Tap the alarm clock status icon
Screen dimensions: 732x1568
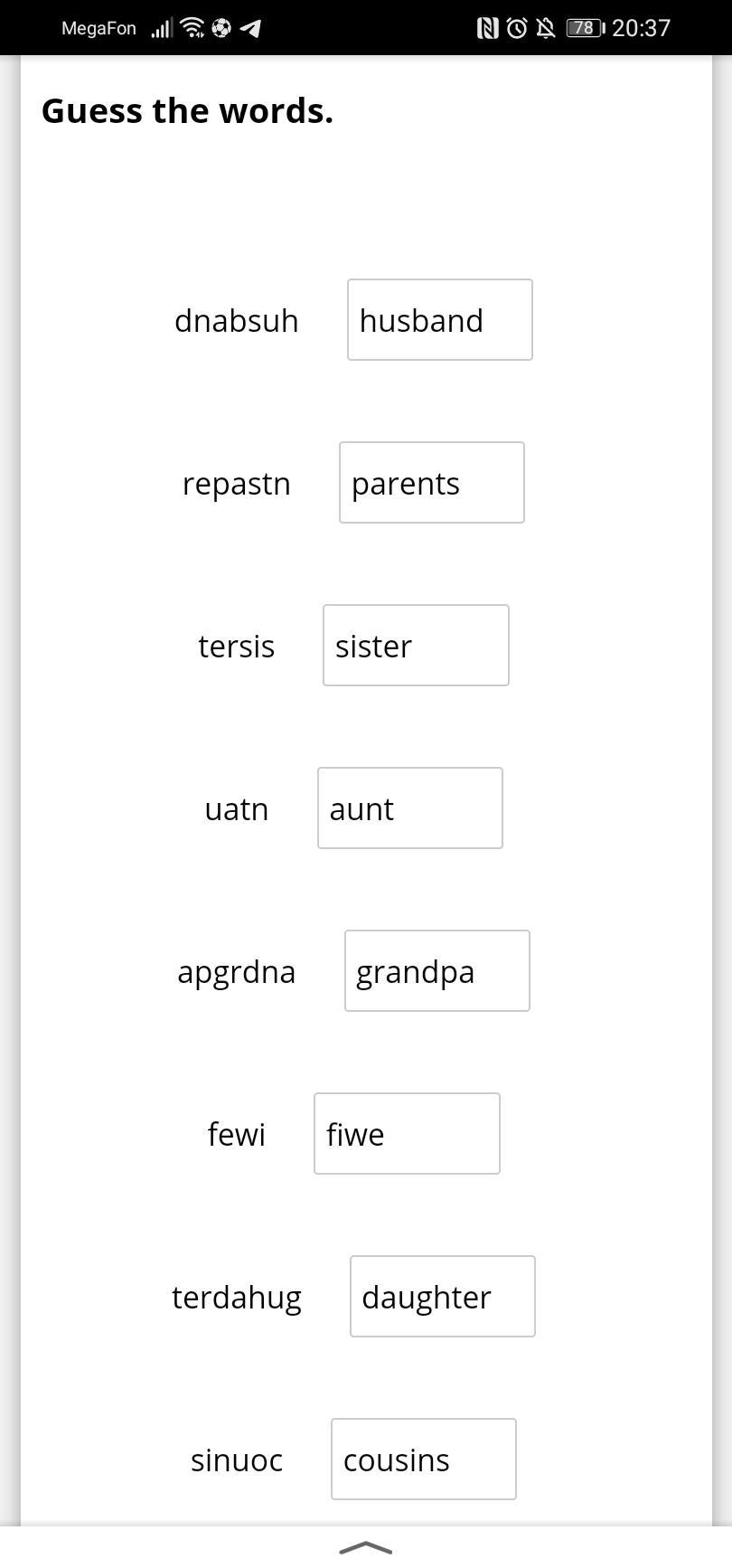pyautogui.click(x=517, y=28)
